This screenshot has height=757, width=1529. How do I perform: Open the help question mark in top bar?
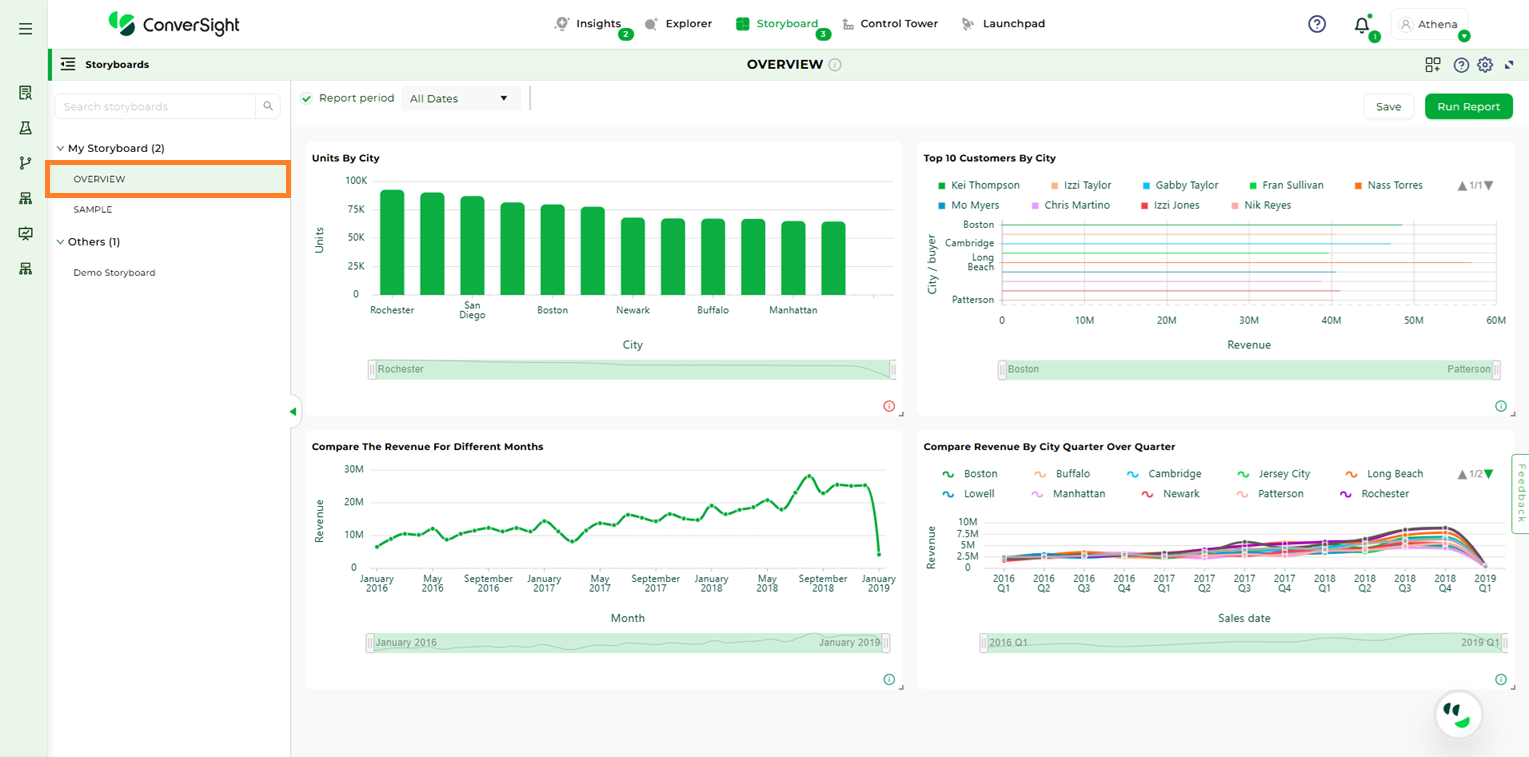(1317, 24)
